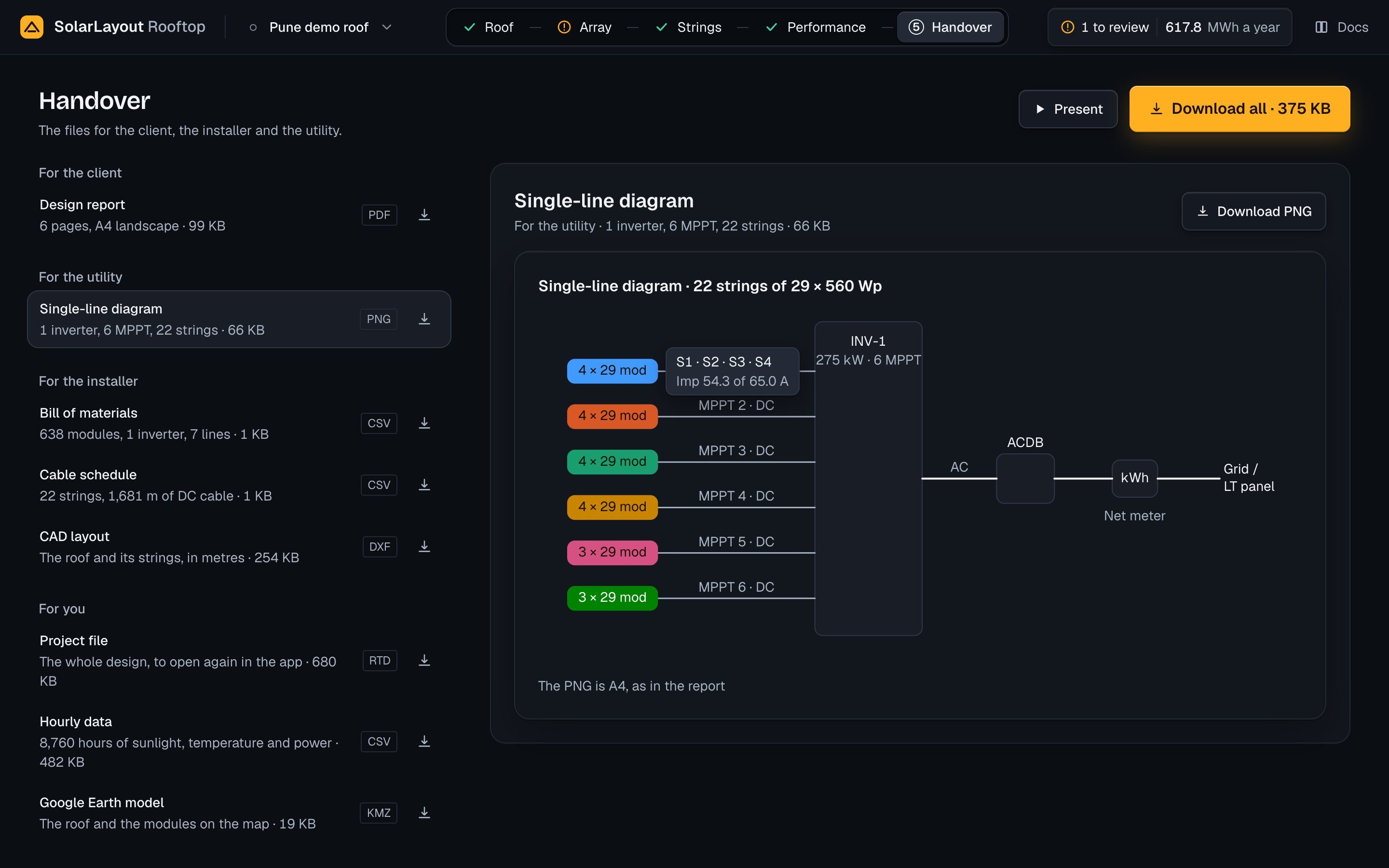This screenshot has width=1389, height=868.
Task: Select the Design report row
Action: [x=239, y=215]
